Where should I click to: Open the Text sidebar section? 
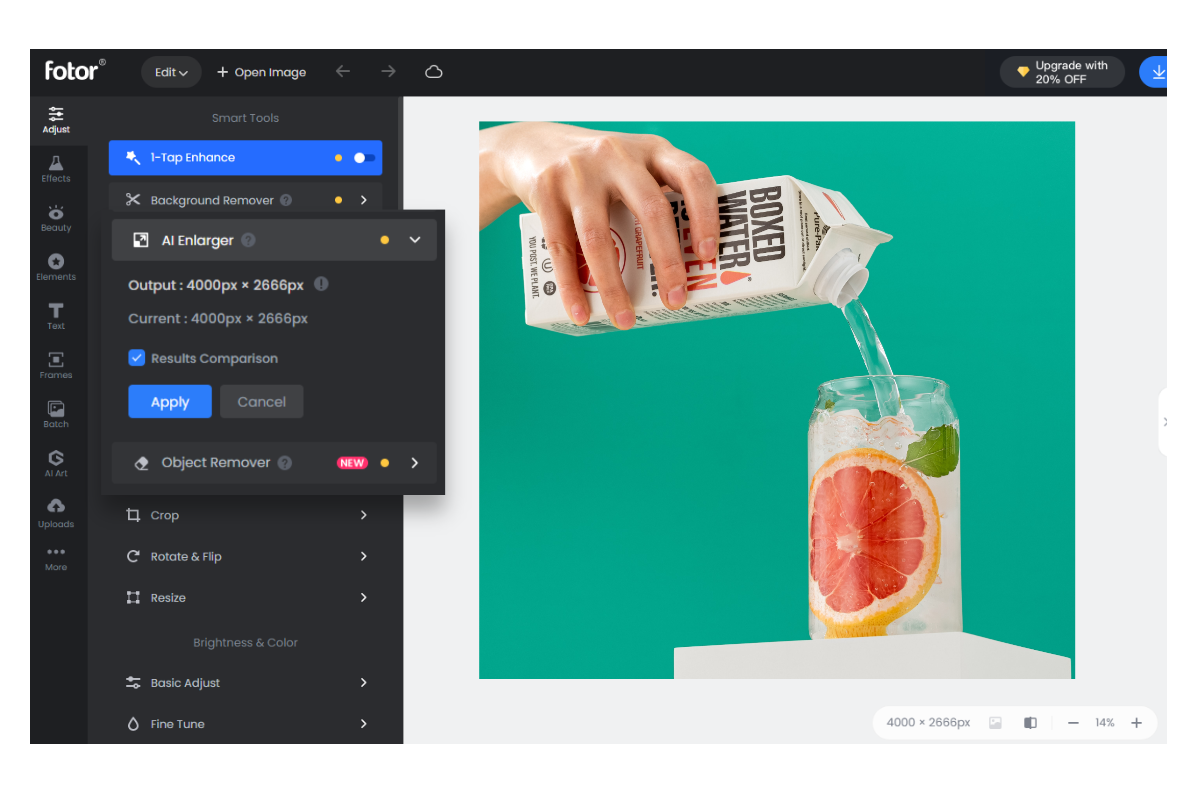(x=56, y=316)
